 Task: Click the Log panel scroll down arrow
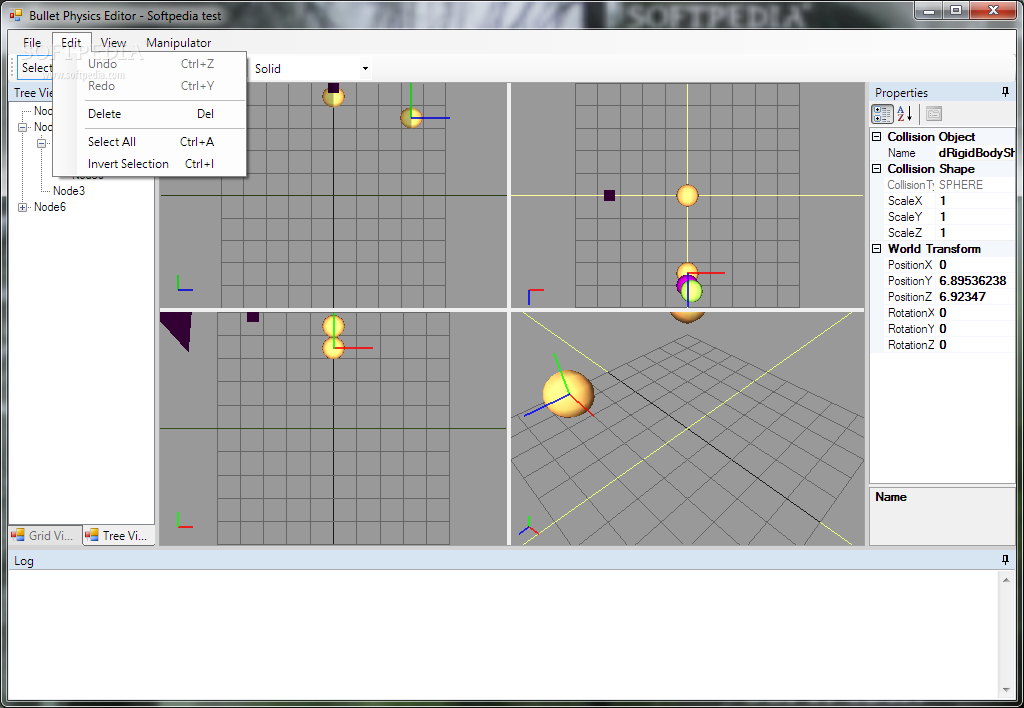click(x=1006, y=690)
